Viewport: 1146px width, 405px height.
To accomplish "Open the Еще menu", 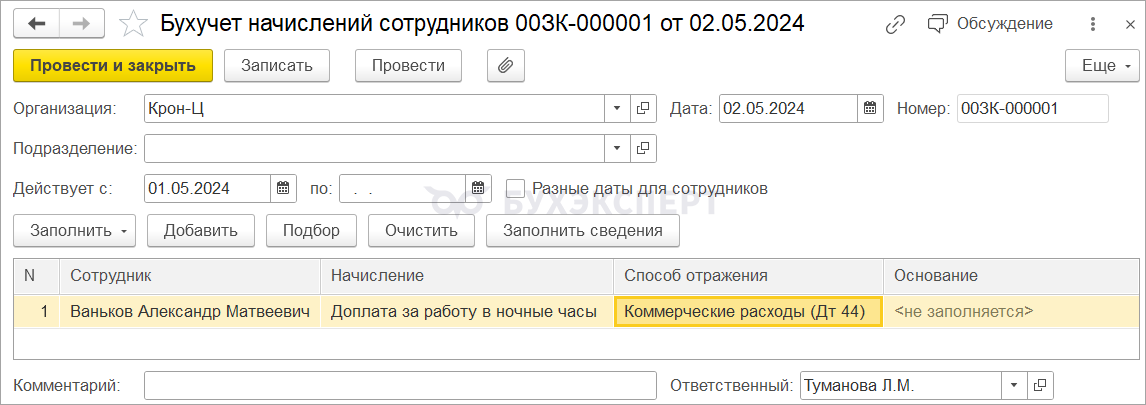I will tap(1101, 66).
